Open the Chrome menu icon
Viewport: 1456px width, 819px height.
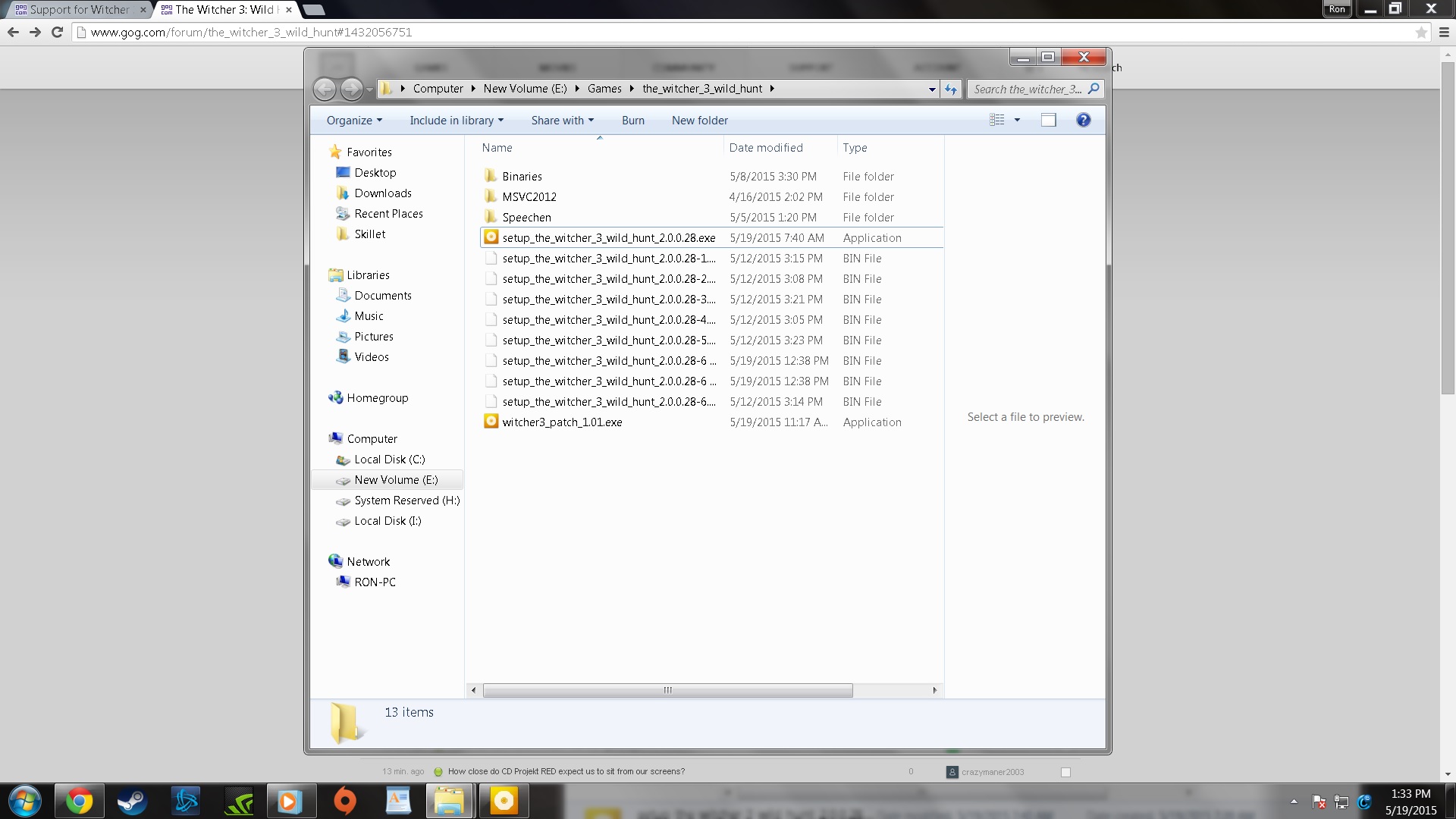point(1444,32)
